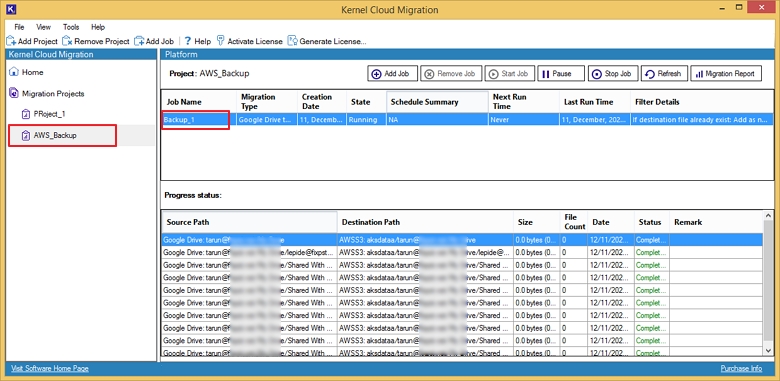
Task: Click the NA schedule summary cell
Action: click(437, 120)
